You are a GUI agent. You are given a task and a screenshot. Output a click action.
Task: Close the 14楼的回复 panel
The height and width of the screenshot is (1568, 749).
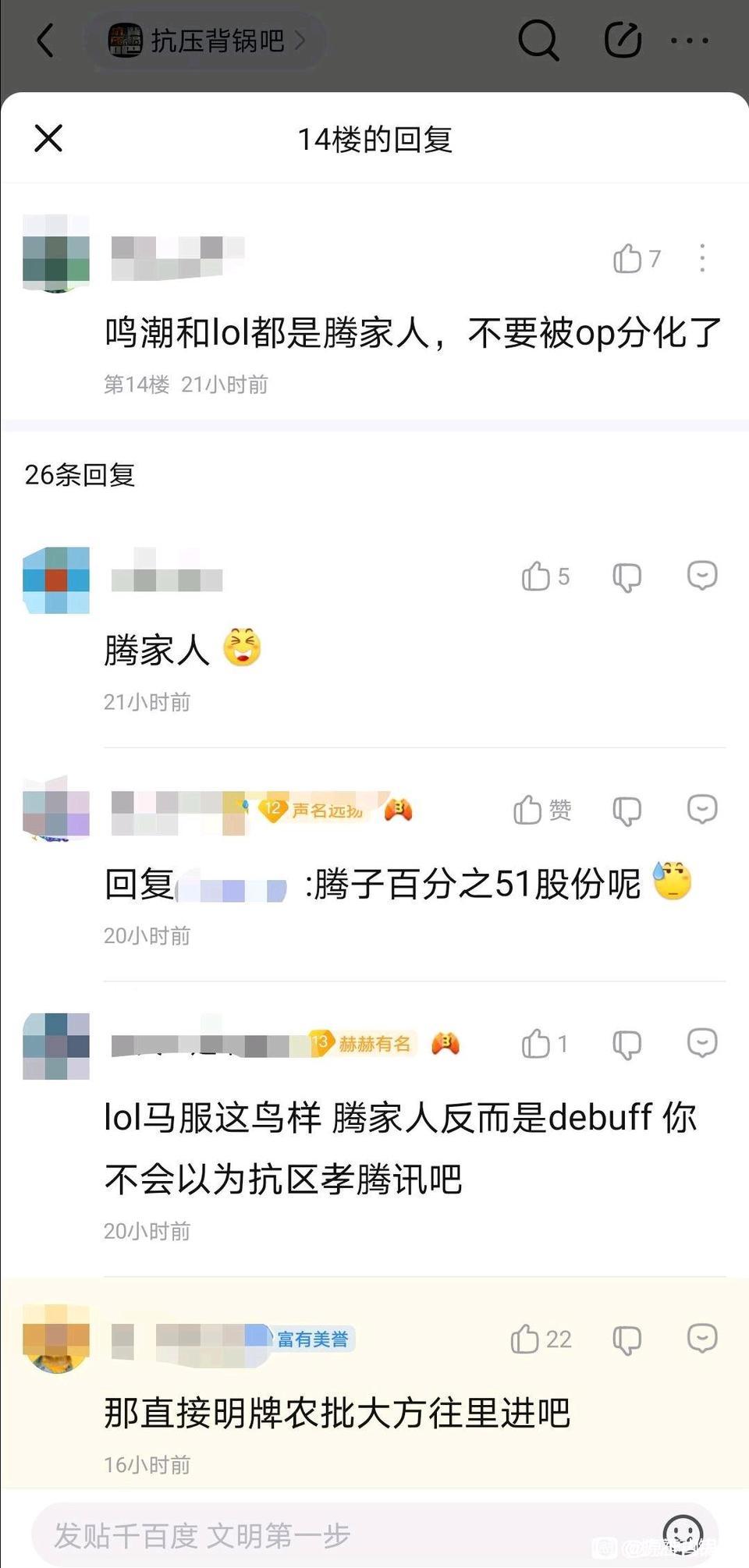[x=48, y=139]
